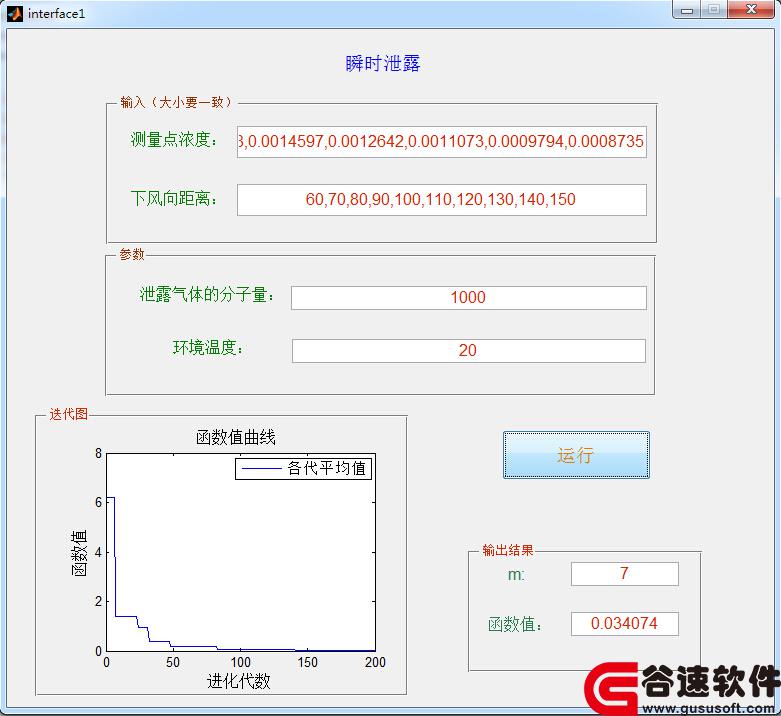Click the 瞬时泄露 heading text
Screen dimensions: 781x716
tap(383, 64)
